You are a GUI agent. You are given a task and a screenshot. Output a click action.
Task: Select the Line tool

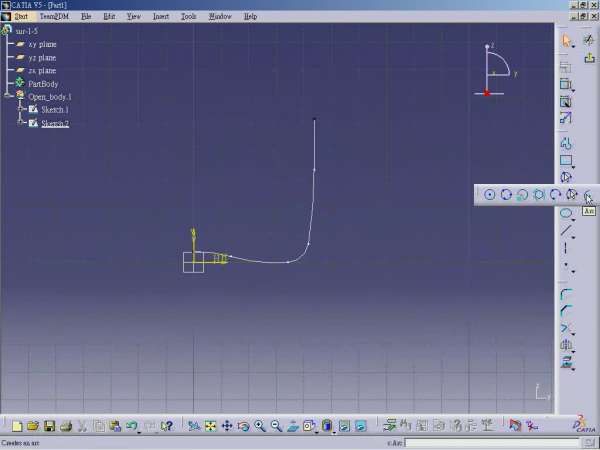point(566,230)
